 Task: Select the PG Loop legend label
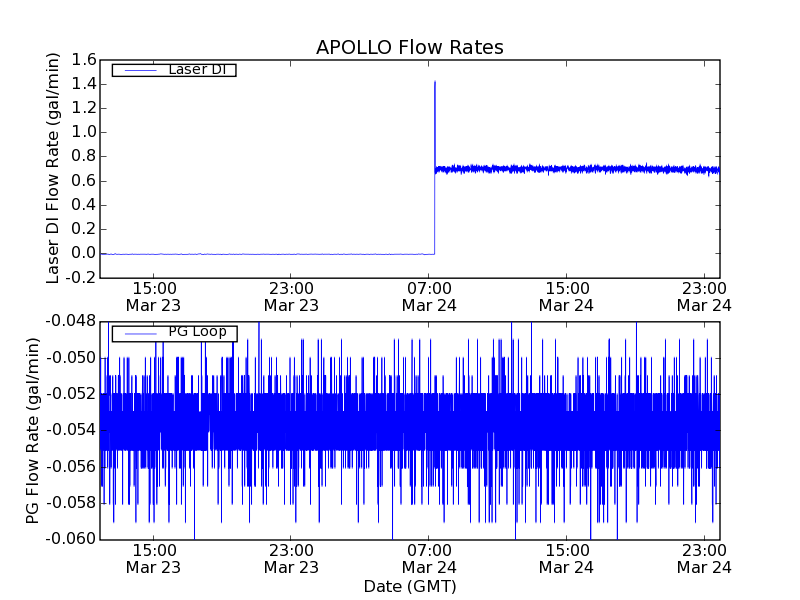pos(197,332)
